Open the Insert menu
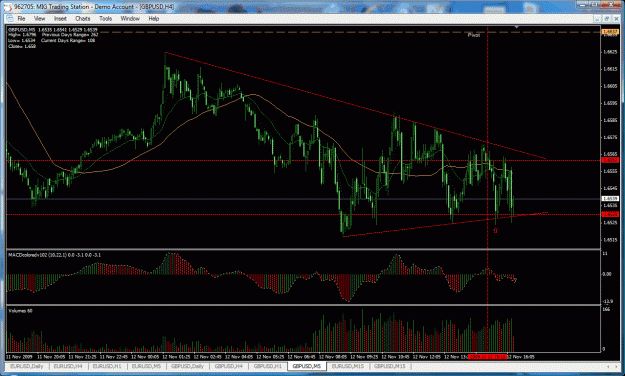The image size is (625, 376). [x=60, y=18]
